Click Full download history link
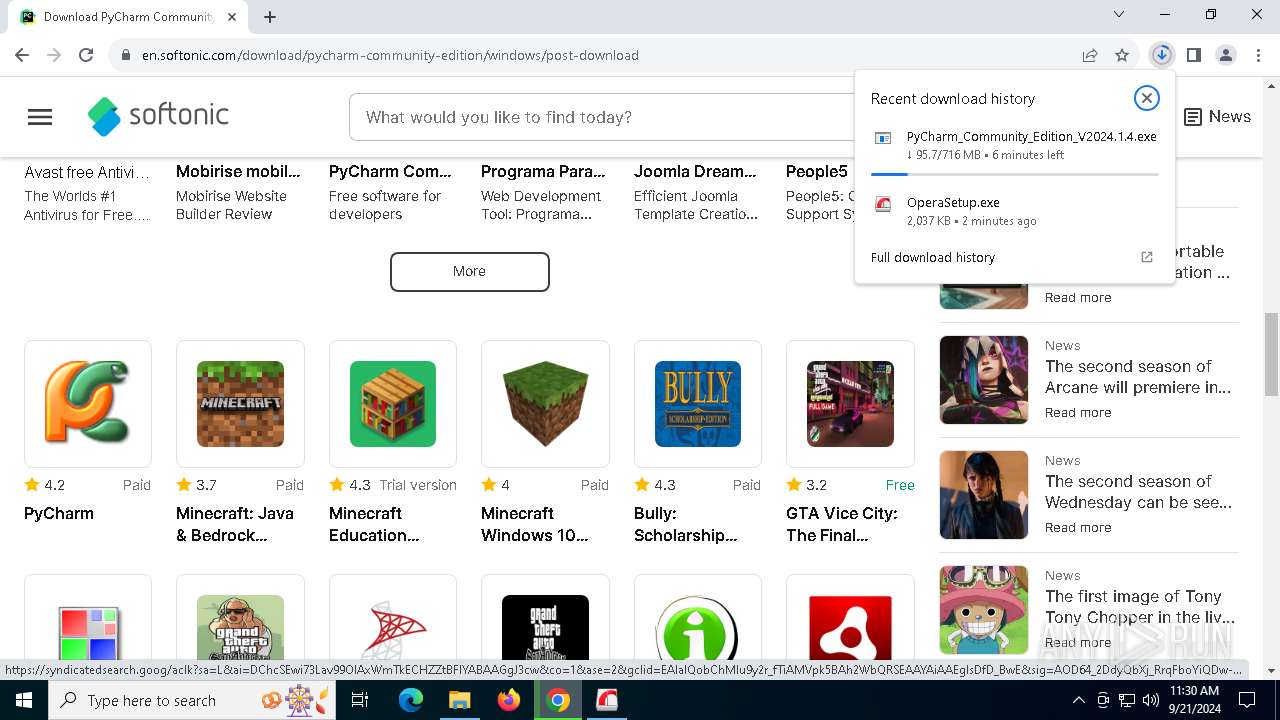 (933, 257)
